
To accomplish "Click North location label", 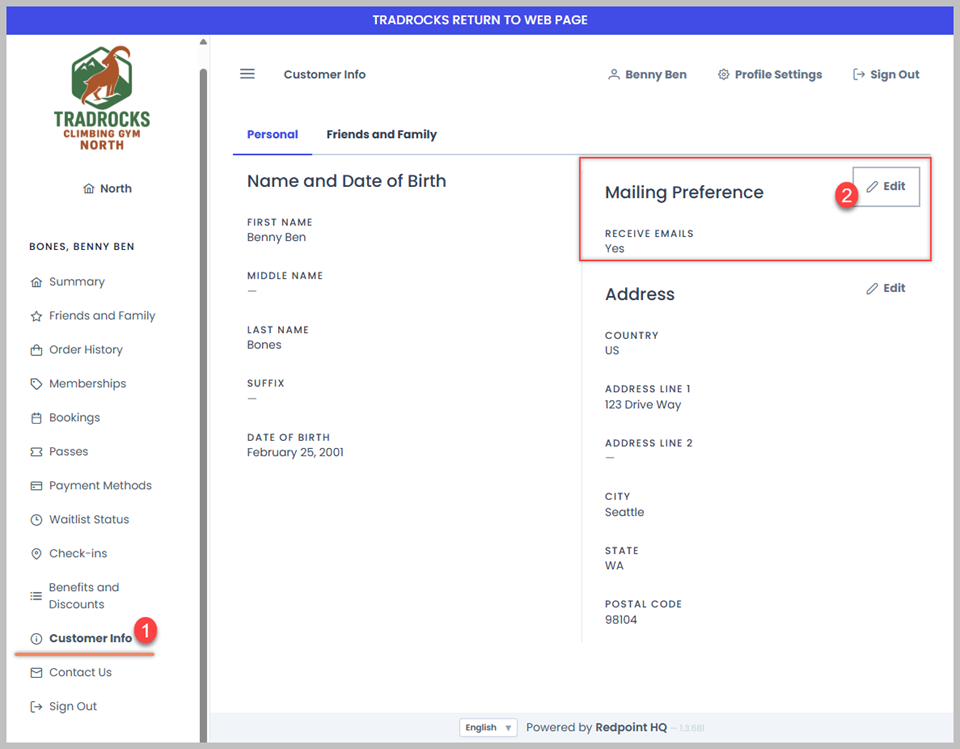I will (116, 189).
